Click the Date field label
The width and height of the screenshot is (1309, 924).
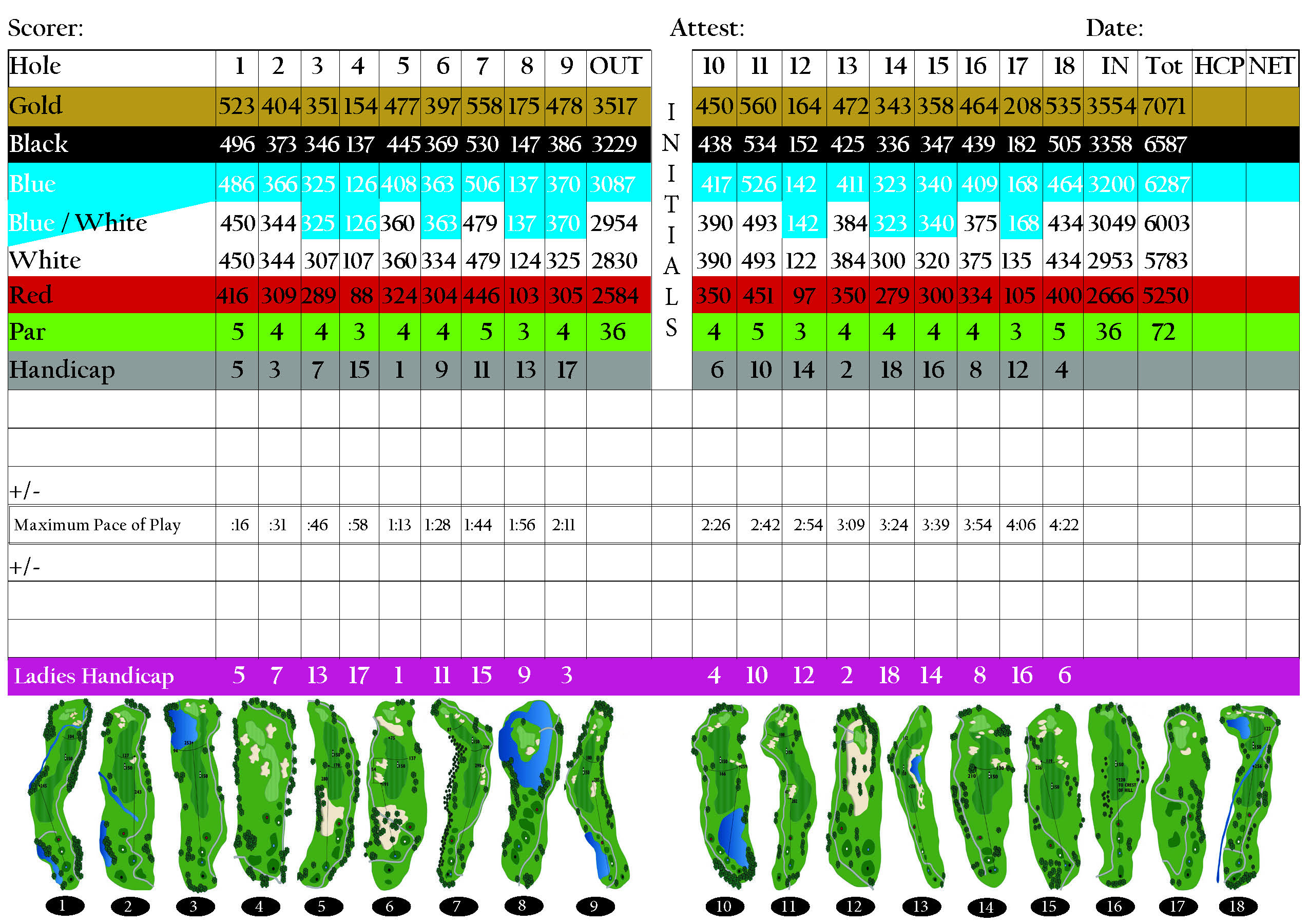point(1113,28)
